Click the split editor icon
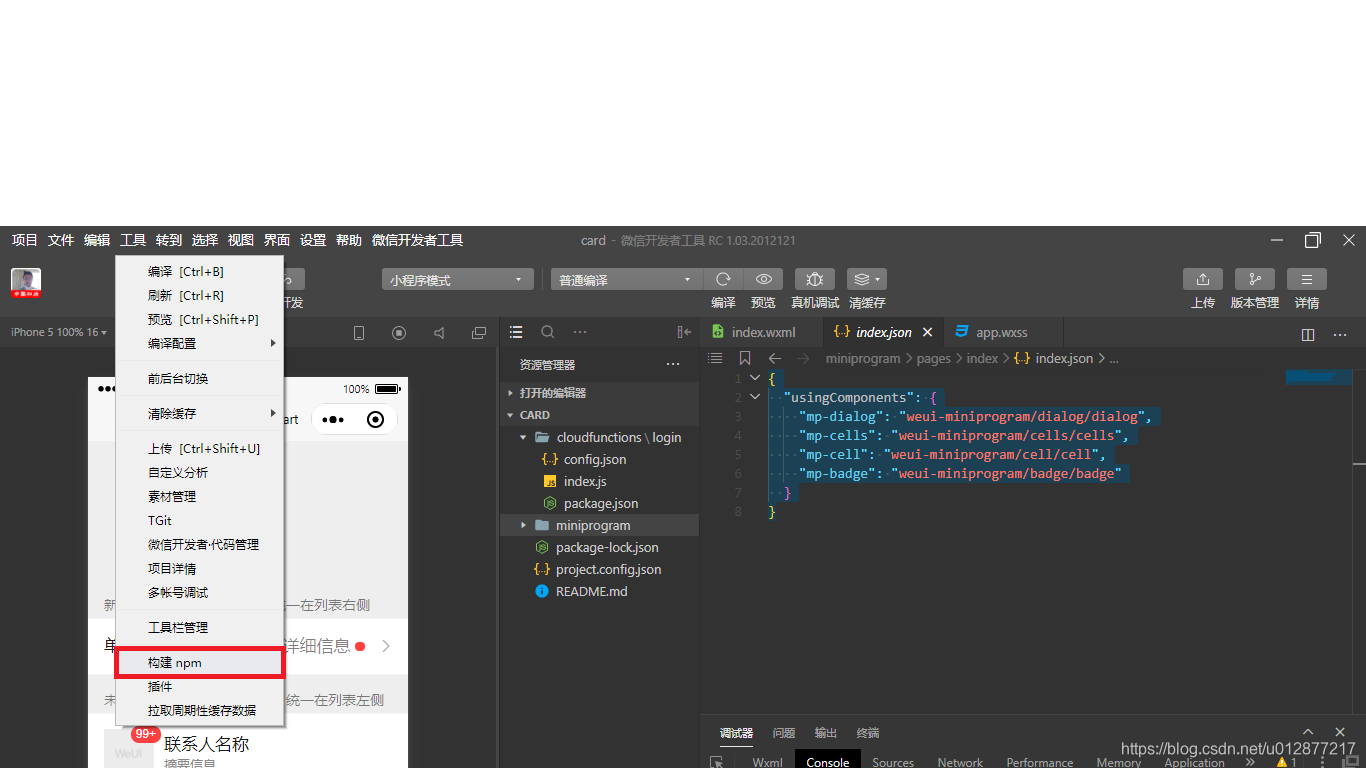Image resolution: width=1366 pixels, height=768 pixels. click(1308, 334)
